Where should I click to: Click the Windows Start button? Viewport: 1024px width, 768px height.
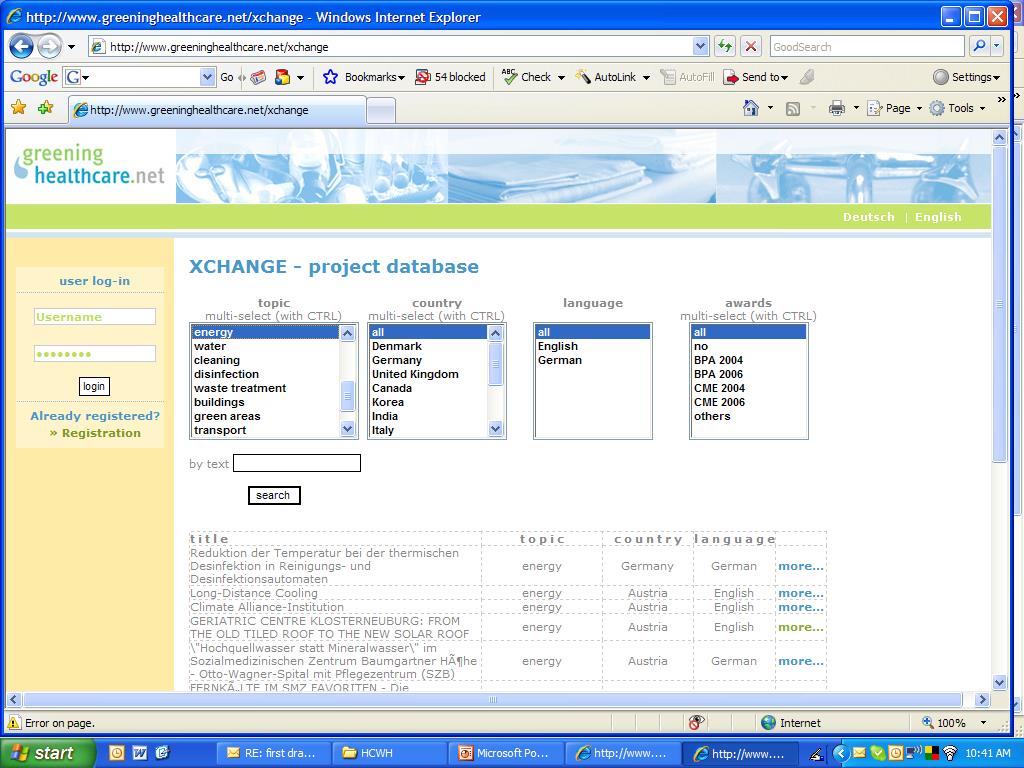tap(46, 753)
